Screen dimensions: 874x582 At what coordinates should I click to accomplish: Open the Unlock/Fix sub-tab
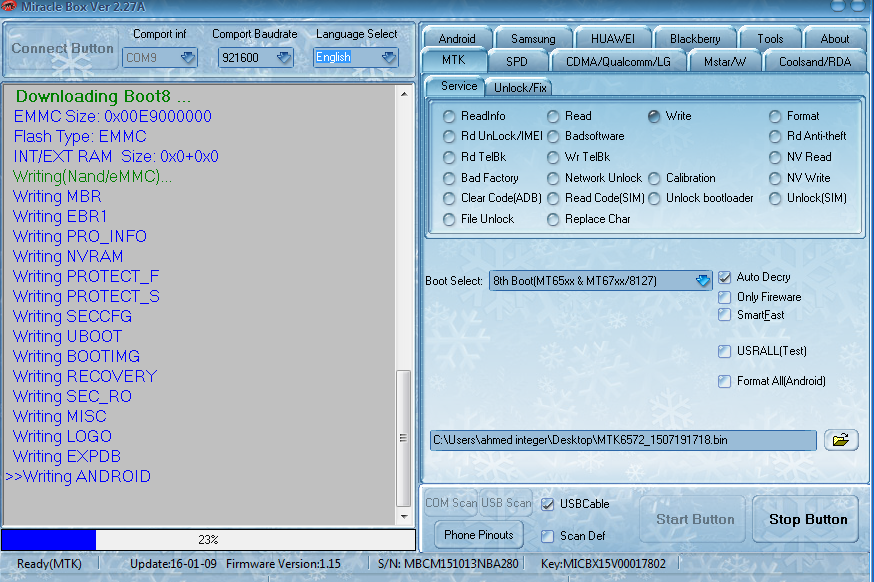[519, 88]
